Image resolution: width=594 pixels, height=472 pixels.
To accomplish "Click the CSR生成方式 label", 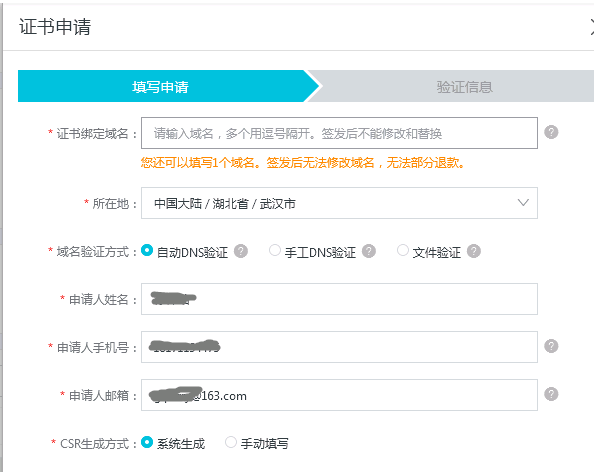I will [94, 444].
